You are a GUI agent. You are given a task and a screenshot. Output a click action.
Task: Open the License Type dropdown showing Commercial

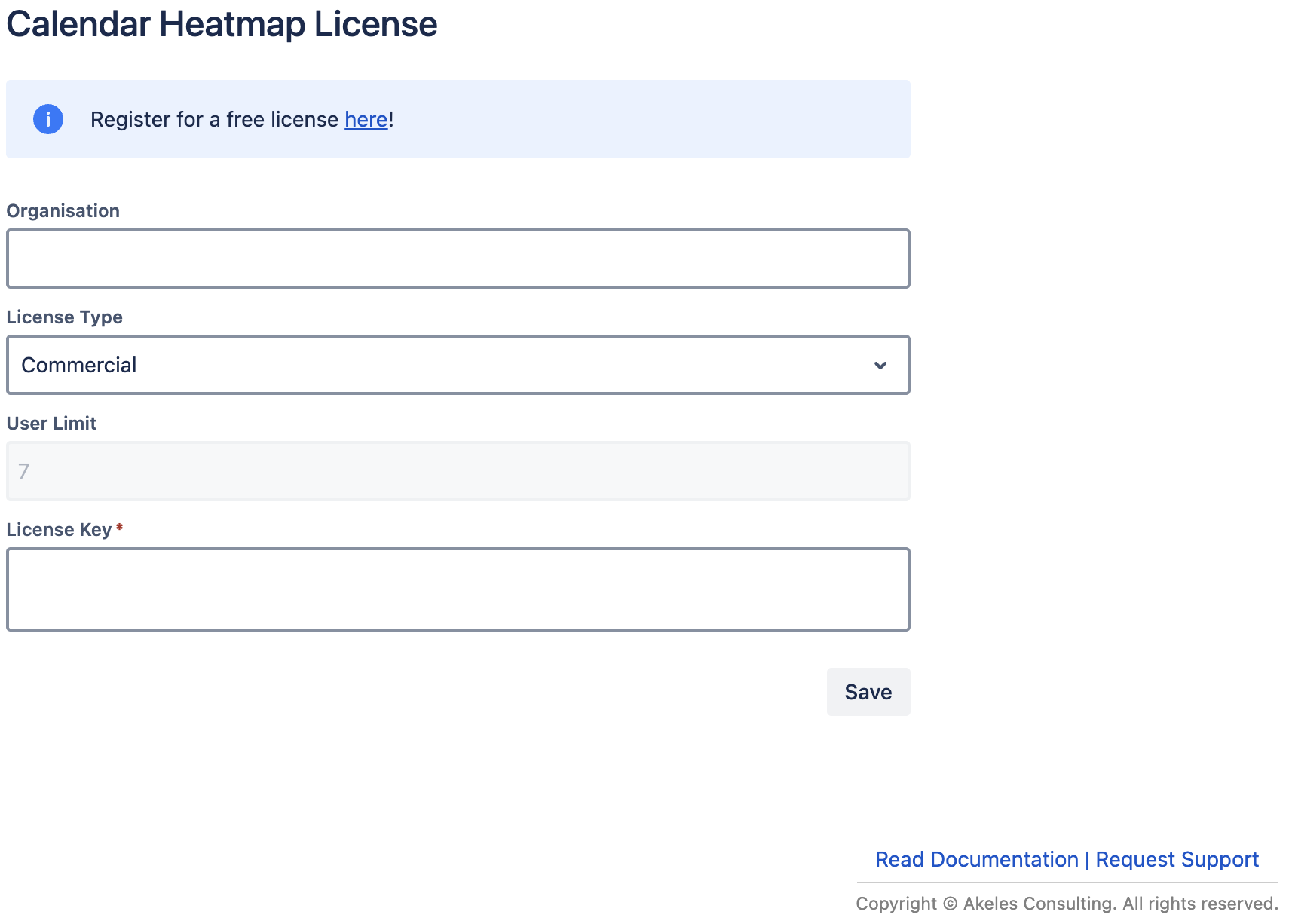458,365
